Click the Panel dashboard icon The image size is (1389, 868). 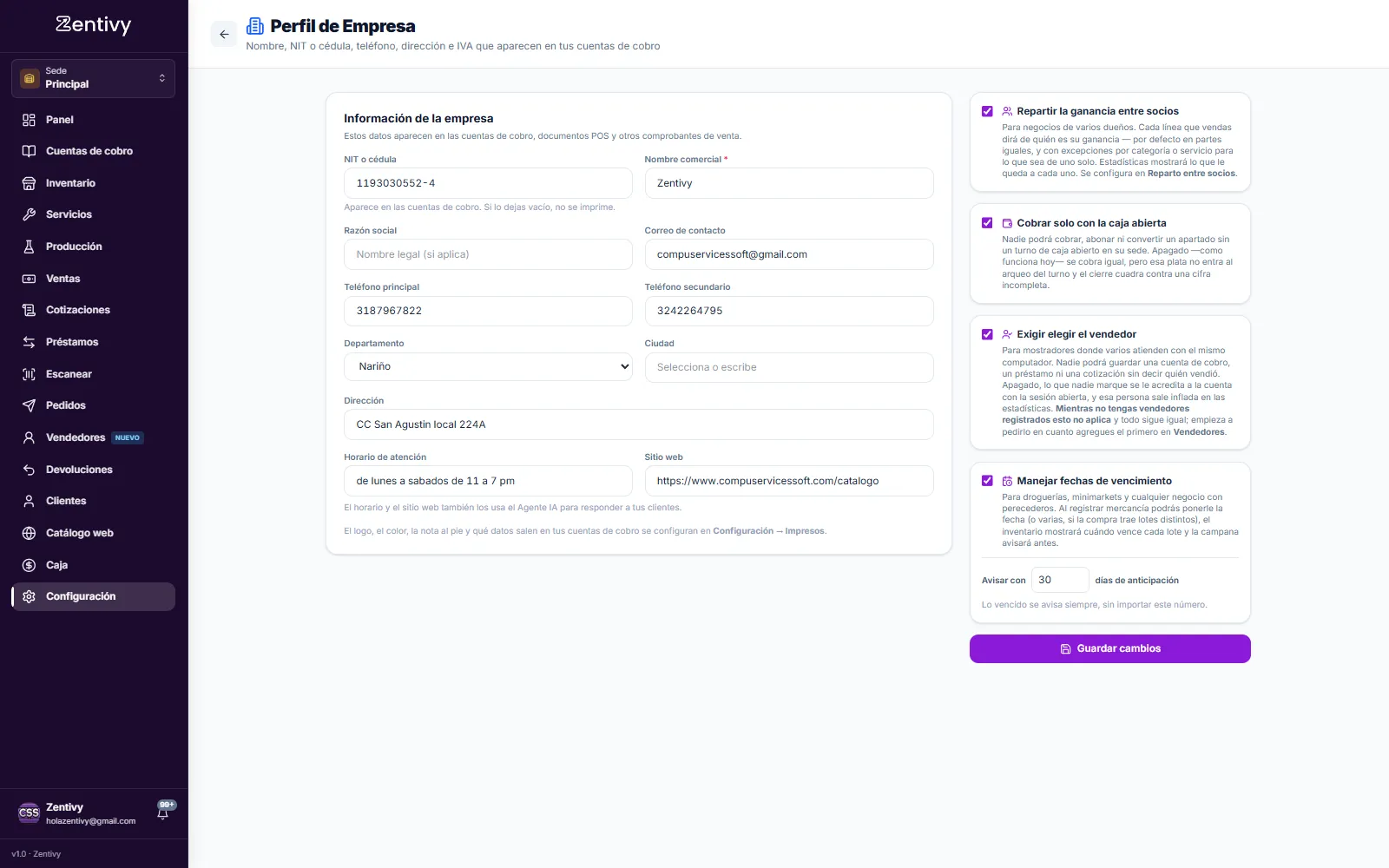29,120
